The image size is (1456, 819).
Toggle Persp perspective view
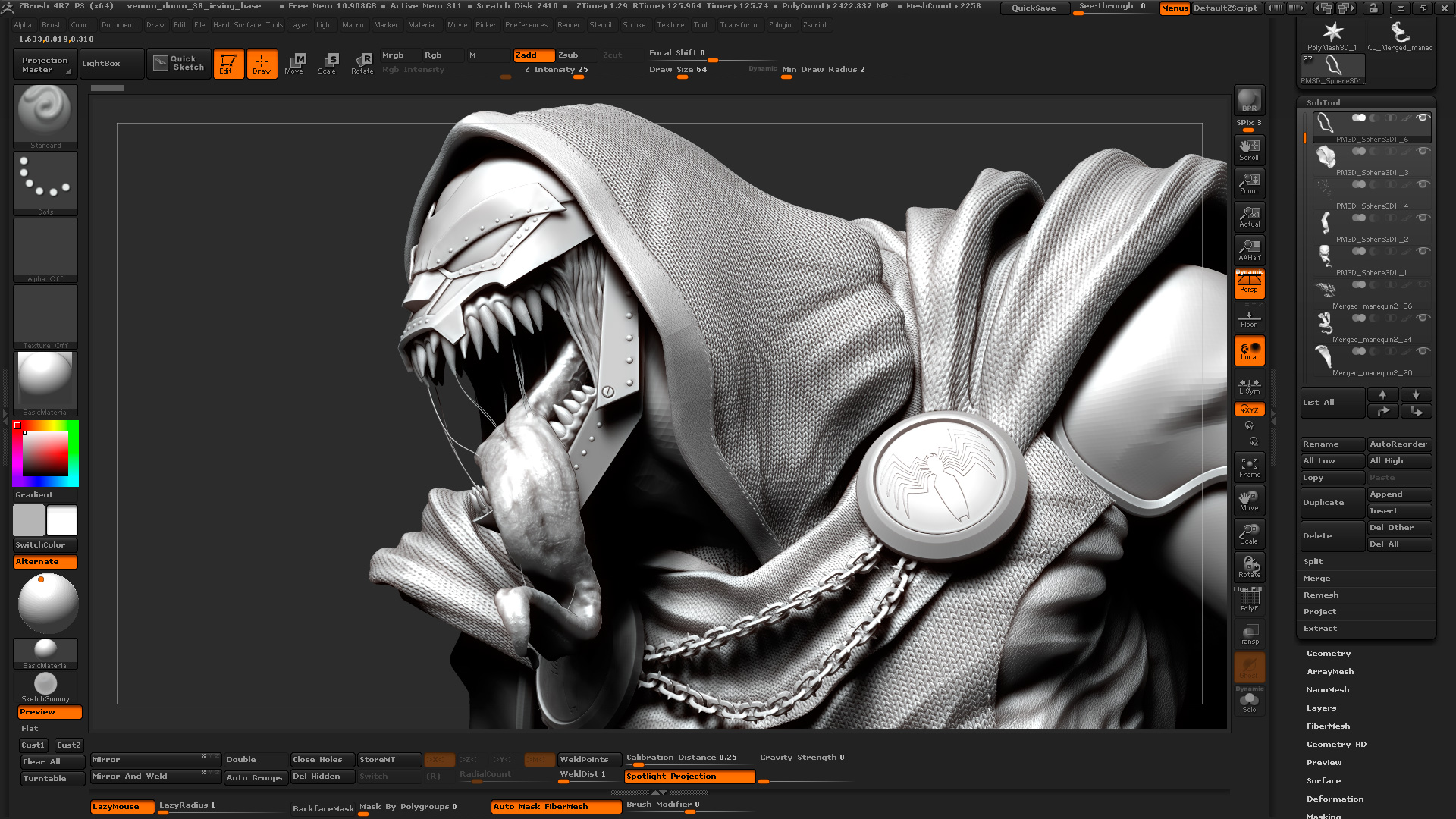(x=1249, y=284)
